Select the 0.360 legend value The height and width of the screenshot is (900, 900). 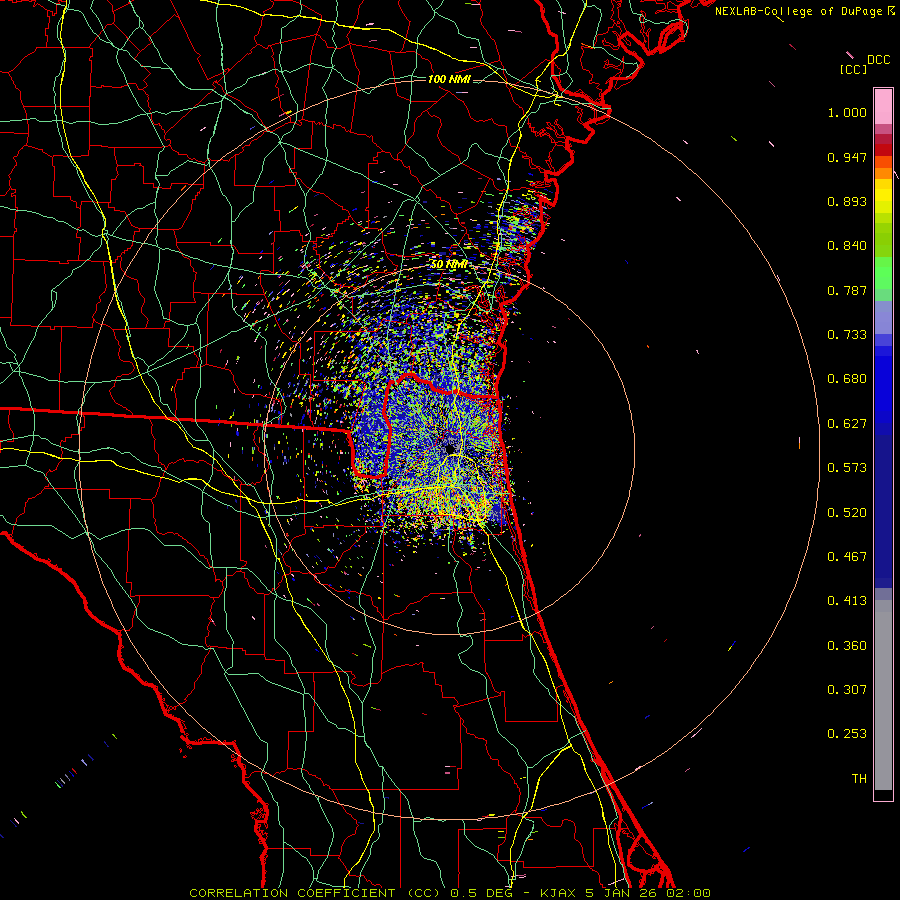[x=847, y=646]
